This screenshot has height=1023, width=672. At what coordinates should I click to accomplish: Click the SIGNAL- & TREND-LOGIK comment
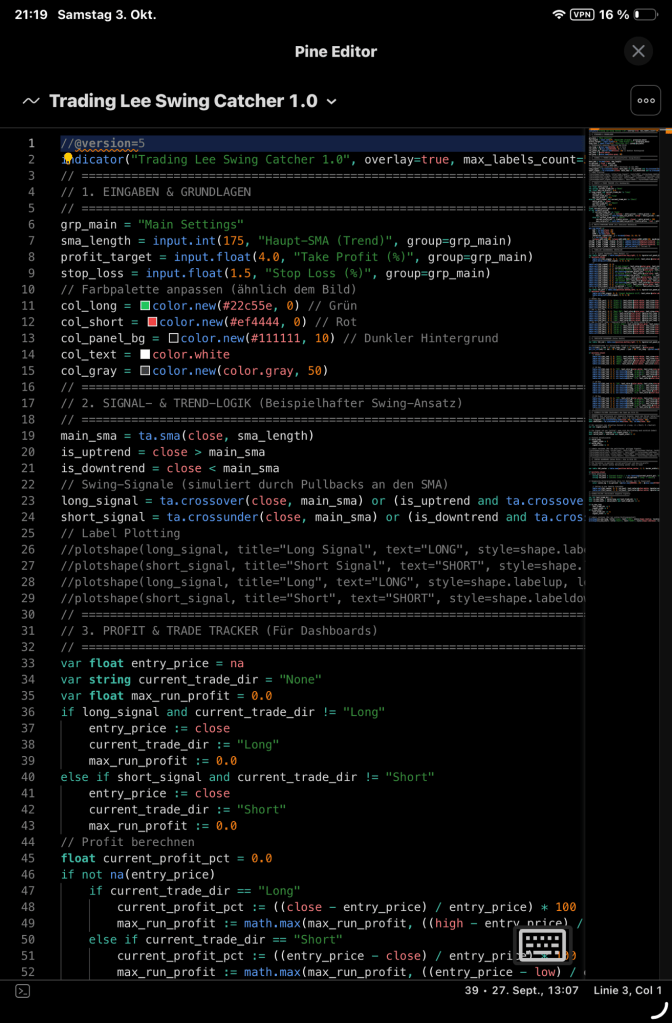pyautogui.click(x=262, y=403)
